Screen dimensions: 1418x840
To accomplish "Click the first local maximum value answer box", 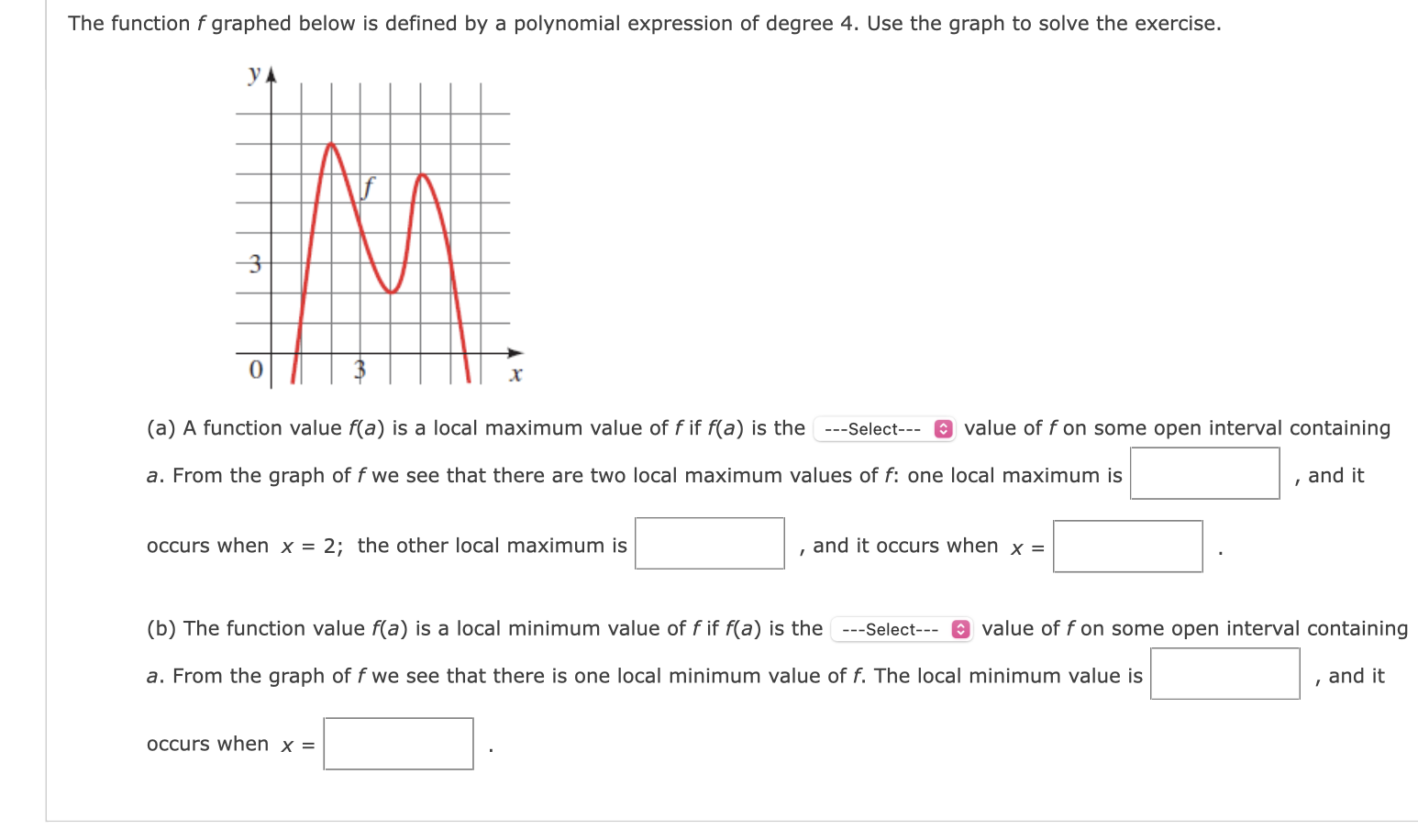I will click(x=1204, y=473).
